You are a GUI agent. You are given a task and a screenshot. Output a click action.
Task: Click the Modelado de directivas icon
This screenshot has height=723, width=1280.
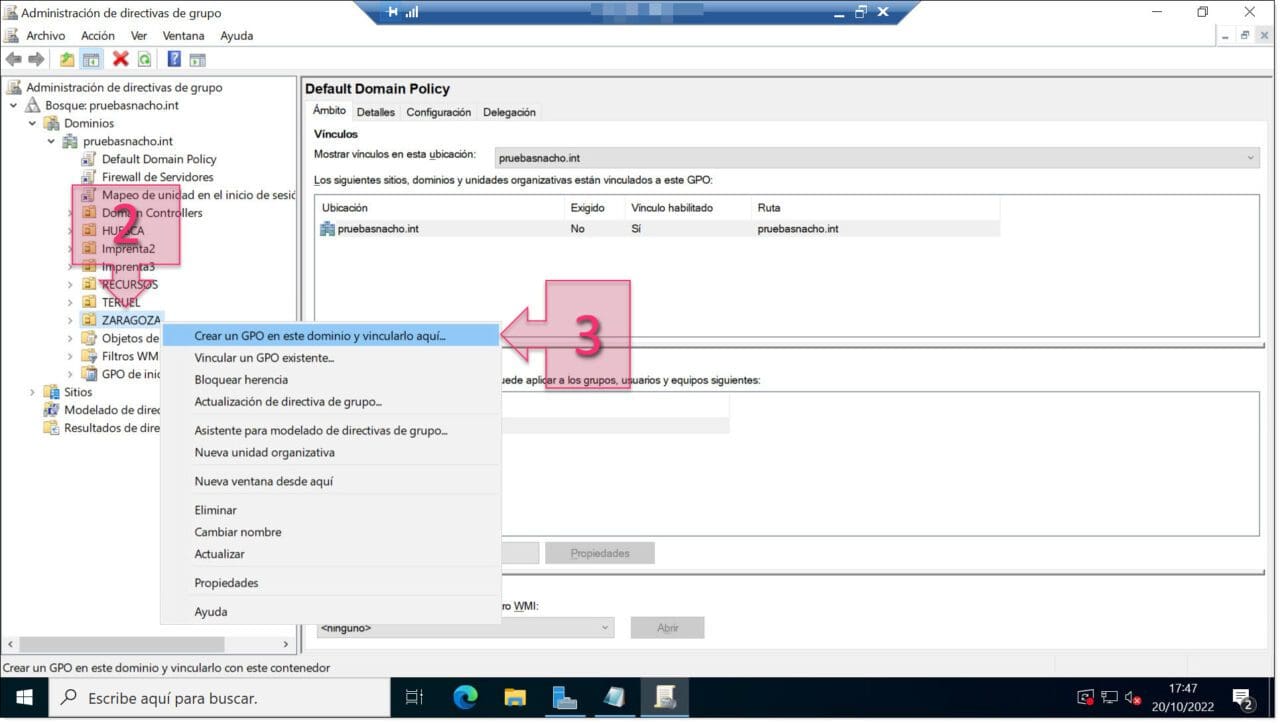pos(52,410)
